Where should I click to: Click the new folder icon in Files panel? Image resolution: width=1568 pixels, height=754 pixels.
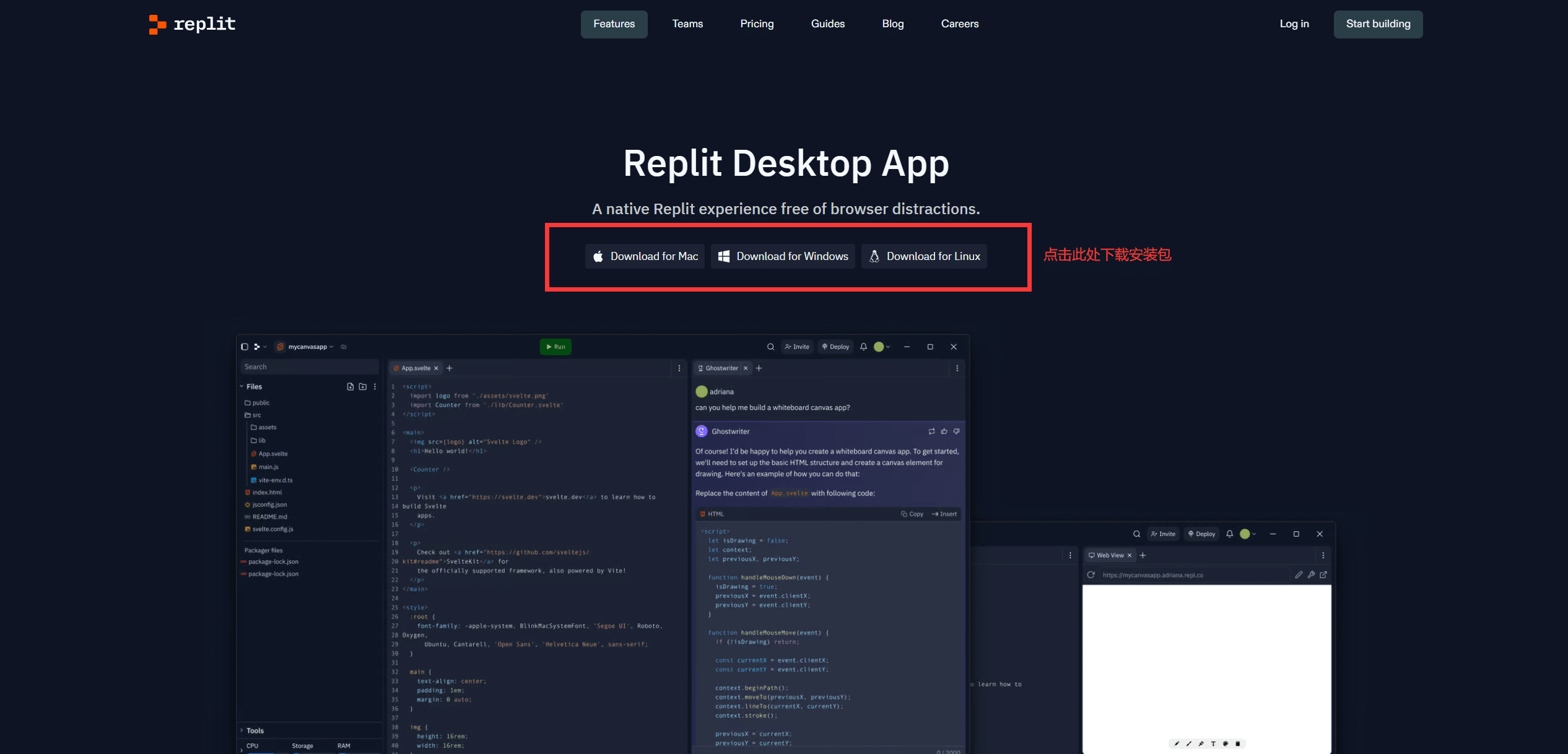click(363, 386)
